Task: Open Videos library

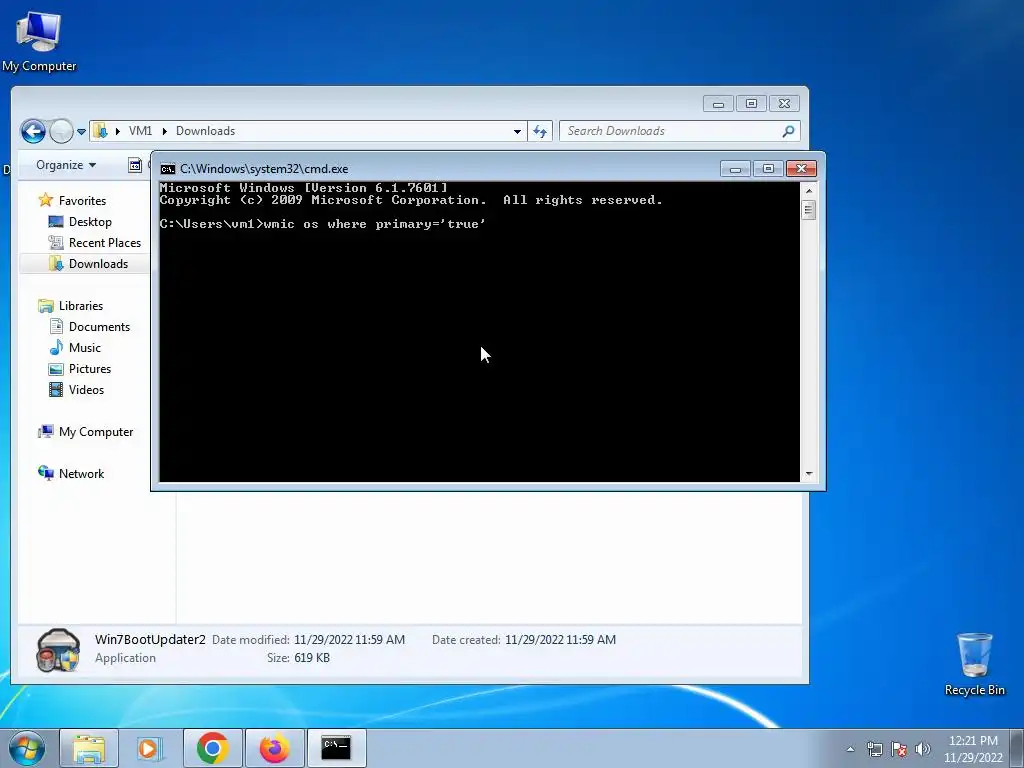Action: point(86,389)
